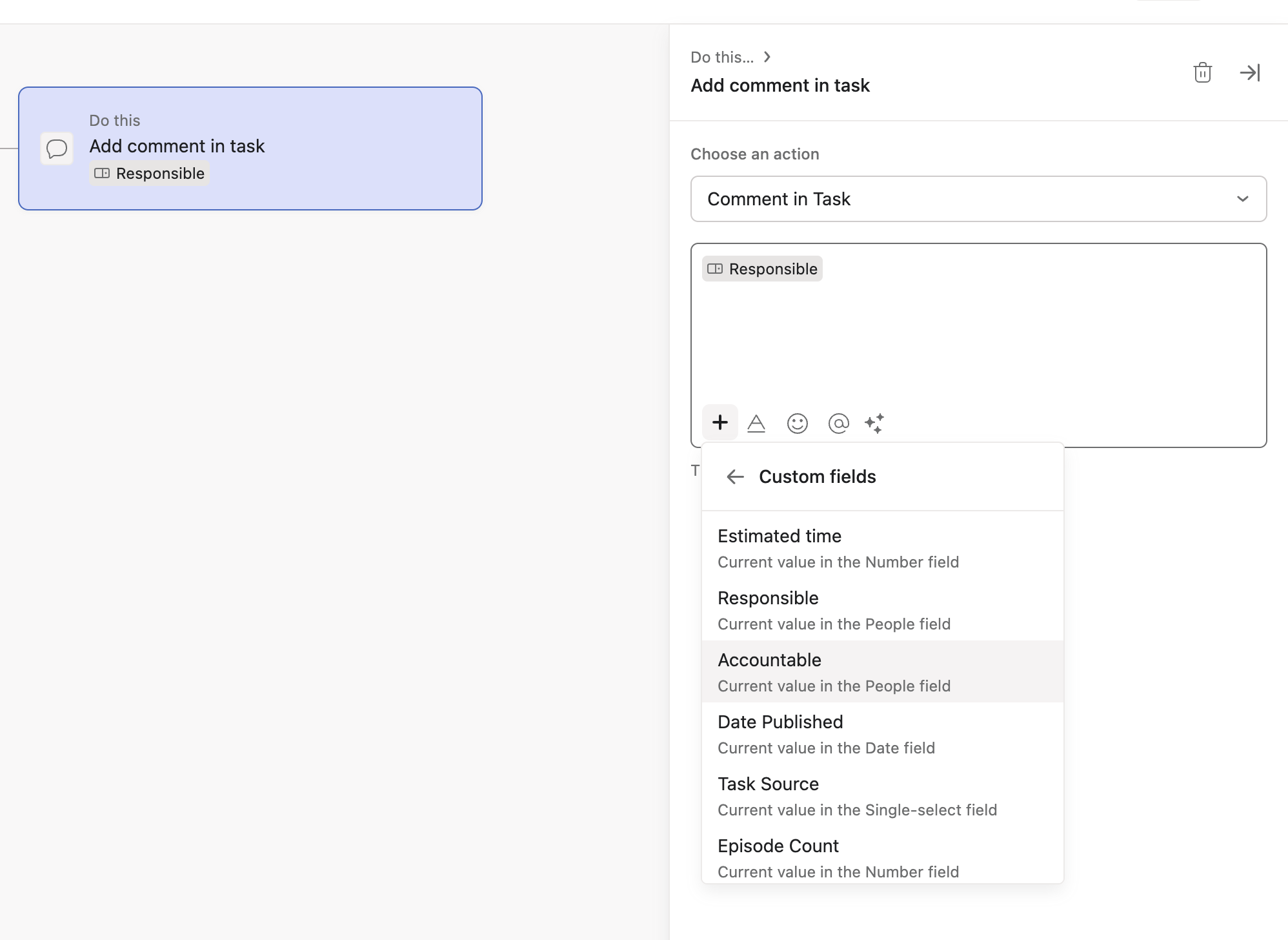Click the Responsible token in comment box
The height and width of the screenshot is (940, 1288).
762,269
